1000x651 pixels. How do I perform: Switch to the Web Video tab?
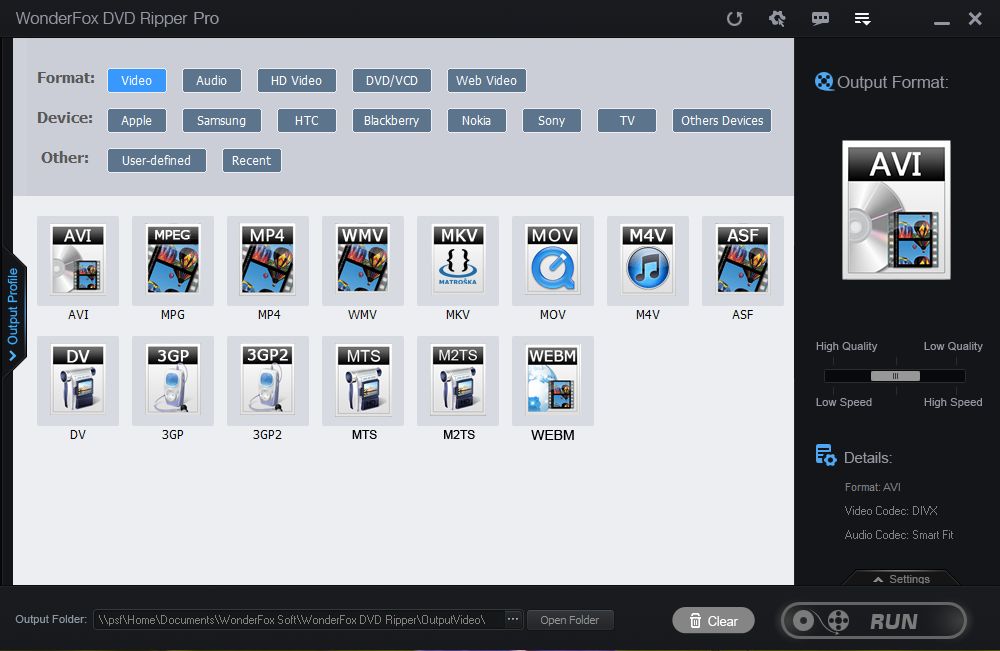click(487, 80)
